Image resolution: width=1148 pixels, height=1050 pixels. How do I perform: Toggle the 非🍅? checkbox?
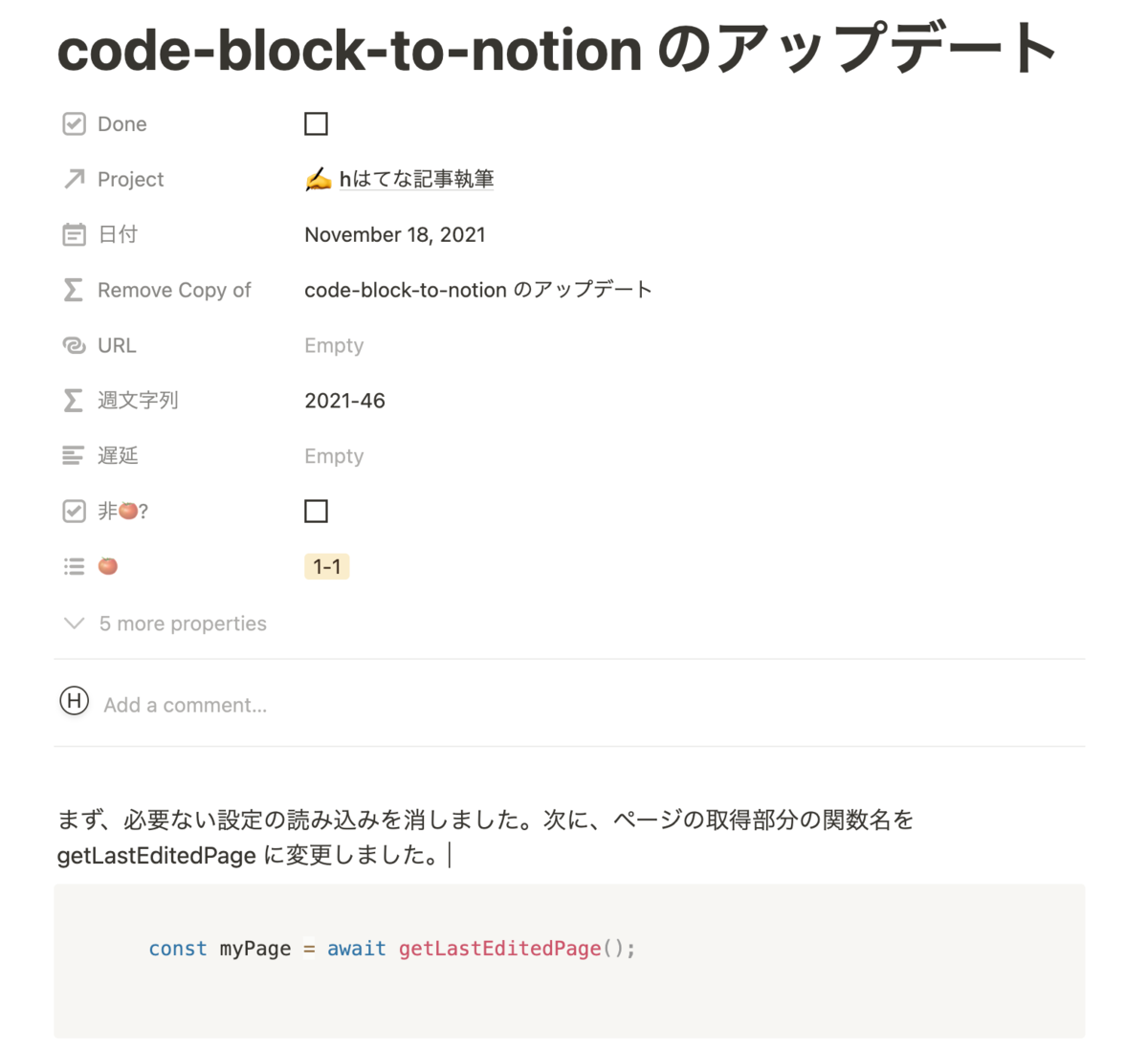316,512
